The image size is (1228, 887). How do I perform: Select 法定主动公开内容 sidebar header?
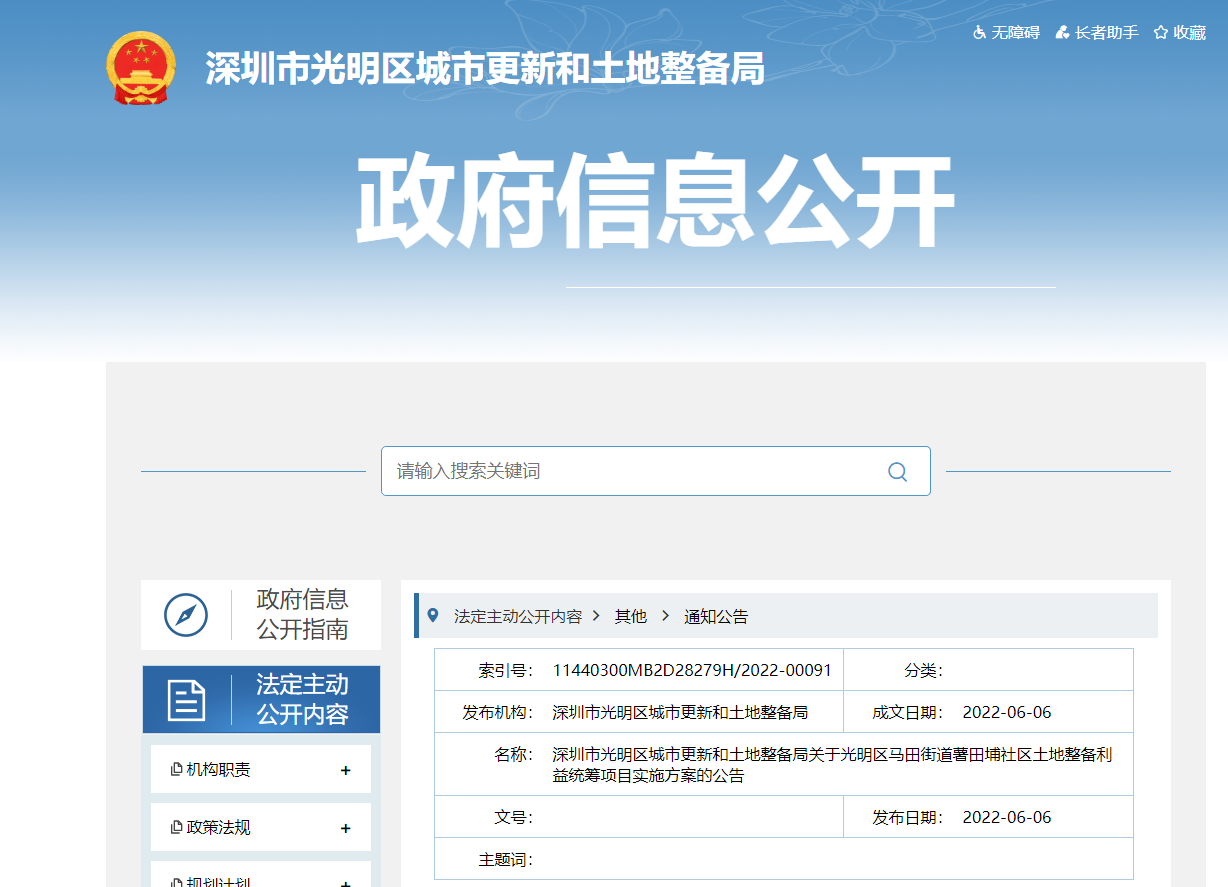click(301, 699)
